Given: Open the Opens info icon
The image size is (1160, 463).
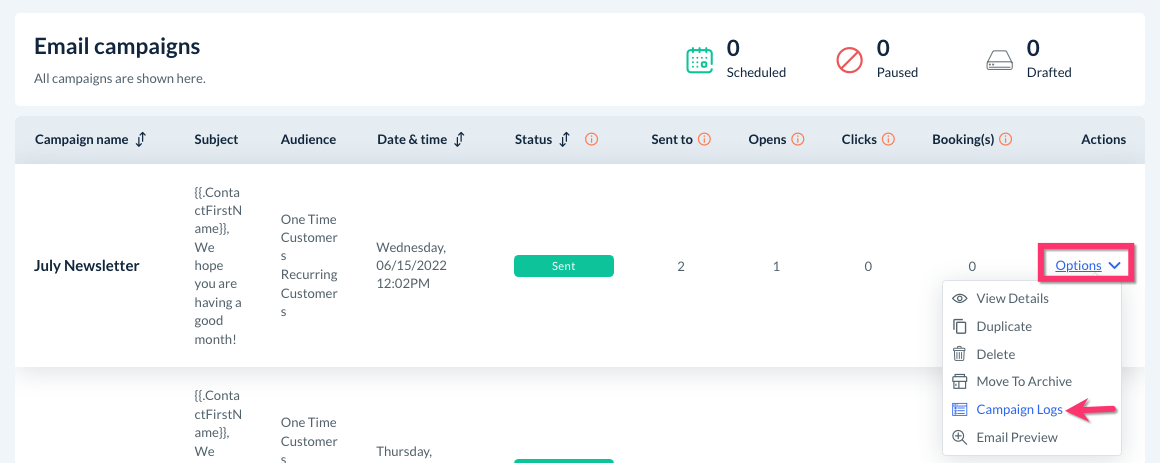Looking at the screenshot, I should coord(798,139).
